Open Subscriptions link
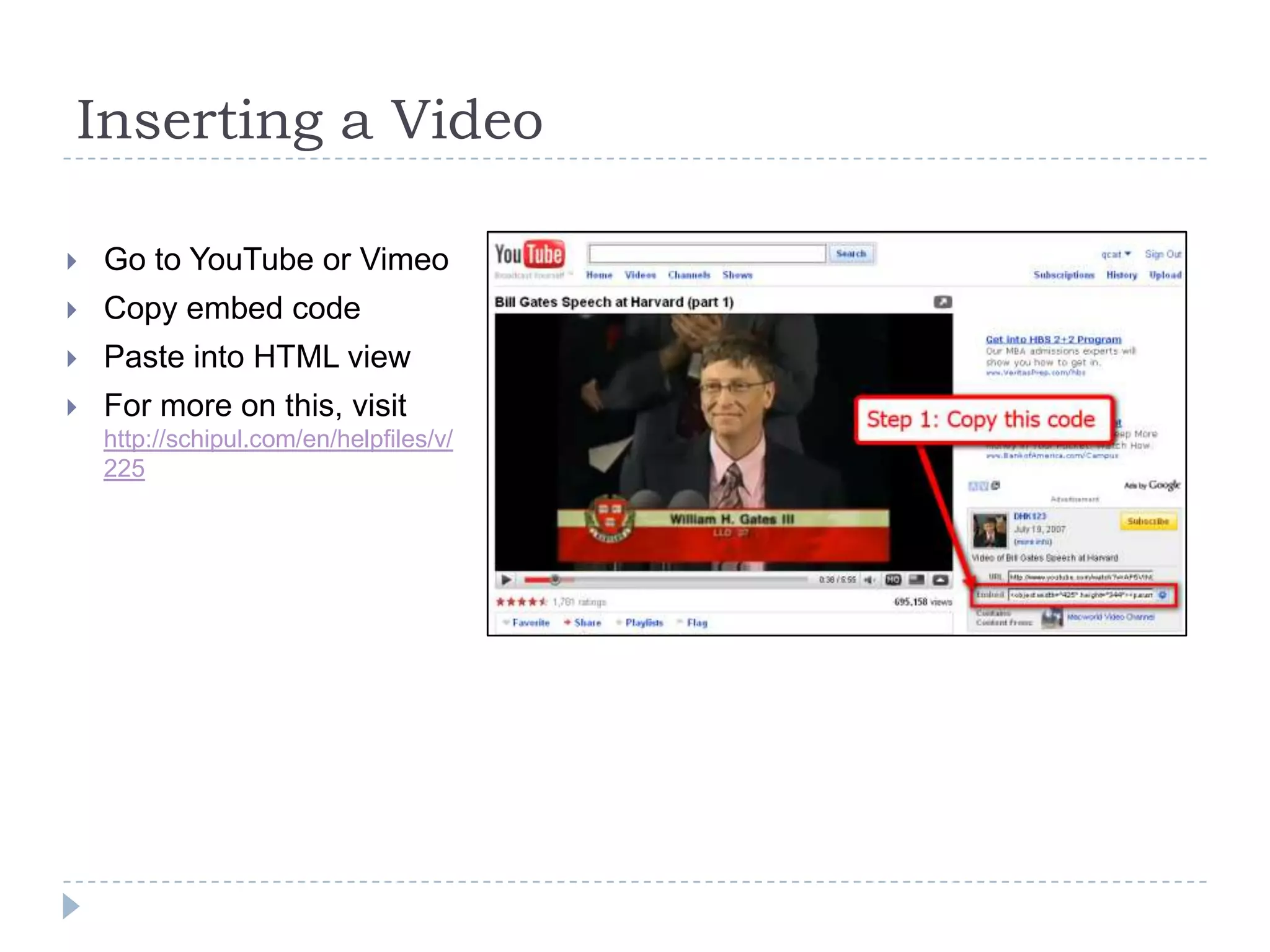Screen dimensions: 1270x952 1064,275
